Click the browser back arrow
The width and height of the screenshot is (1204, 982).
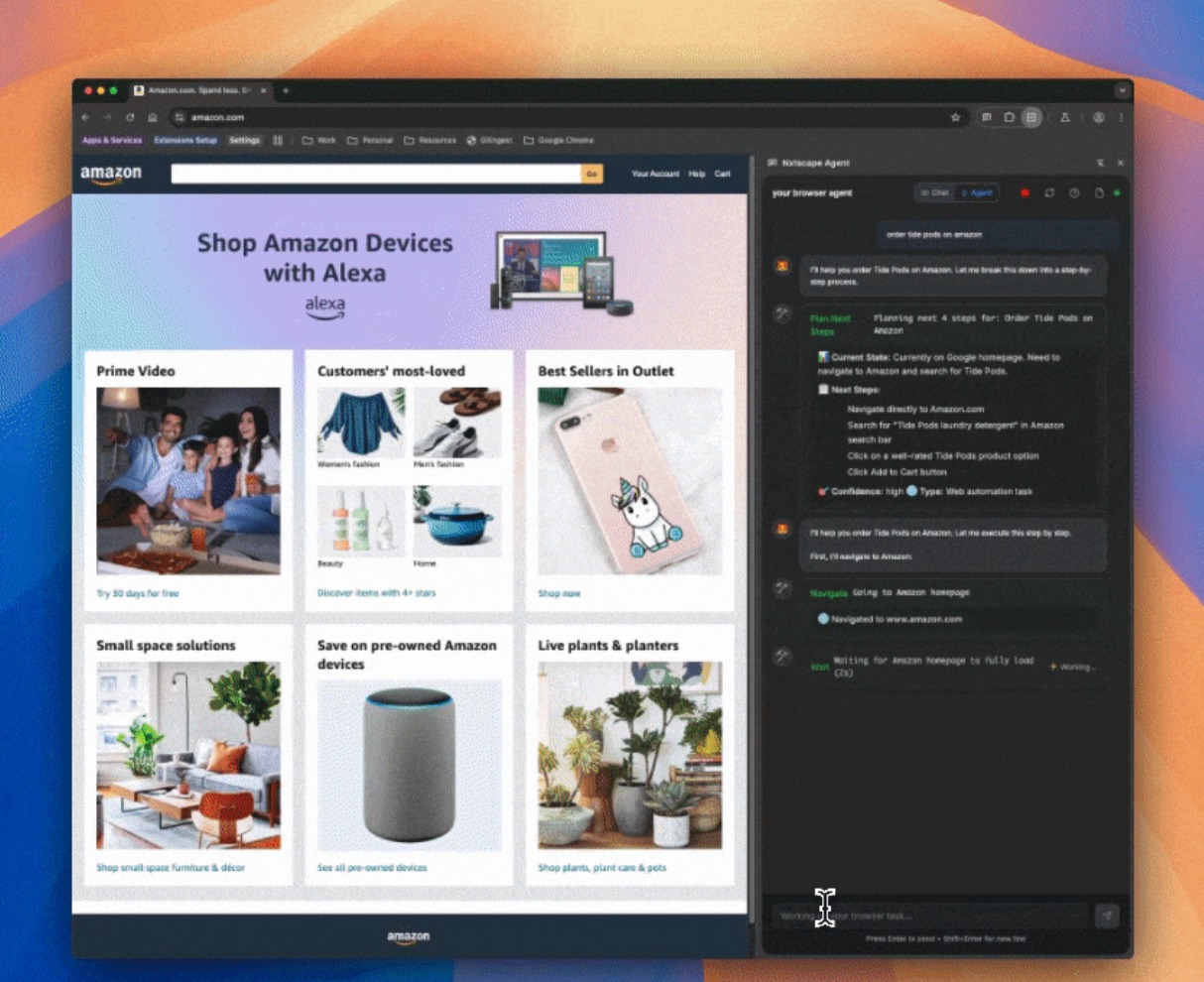click(85, 117)
